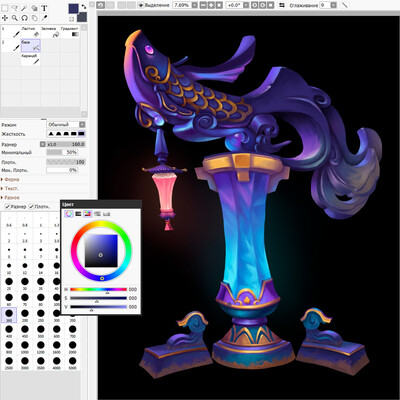Choose the Lasso selection tool
This screenshot has height=400, width=400.
[x=15, y=8]
